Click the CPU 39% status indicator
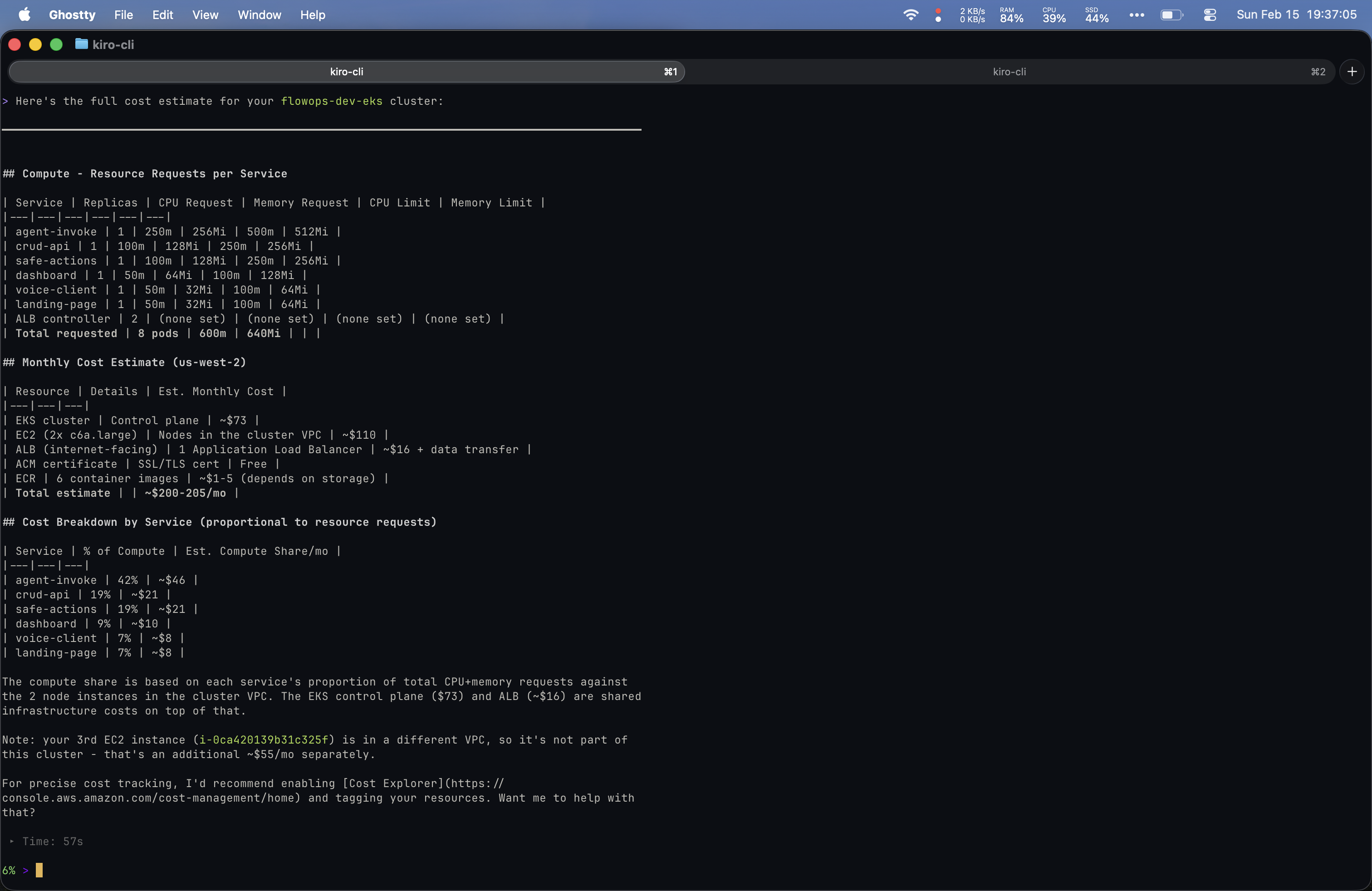The image size is (1372, 891). point(1054,15)
